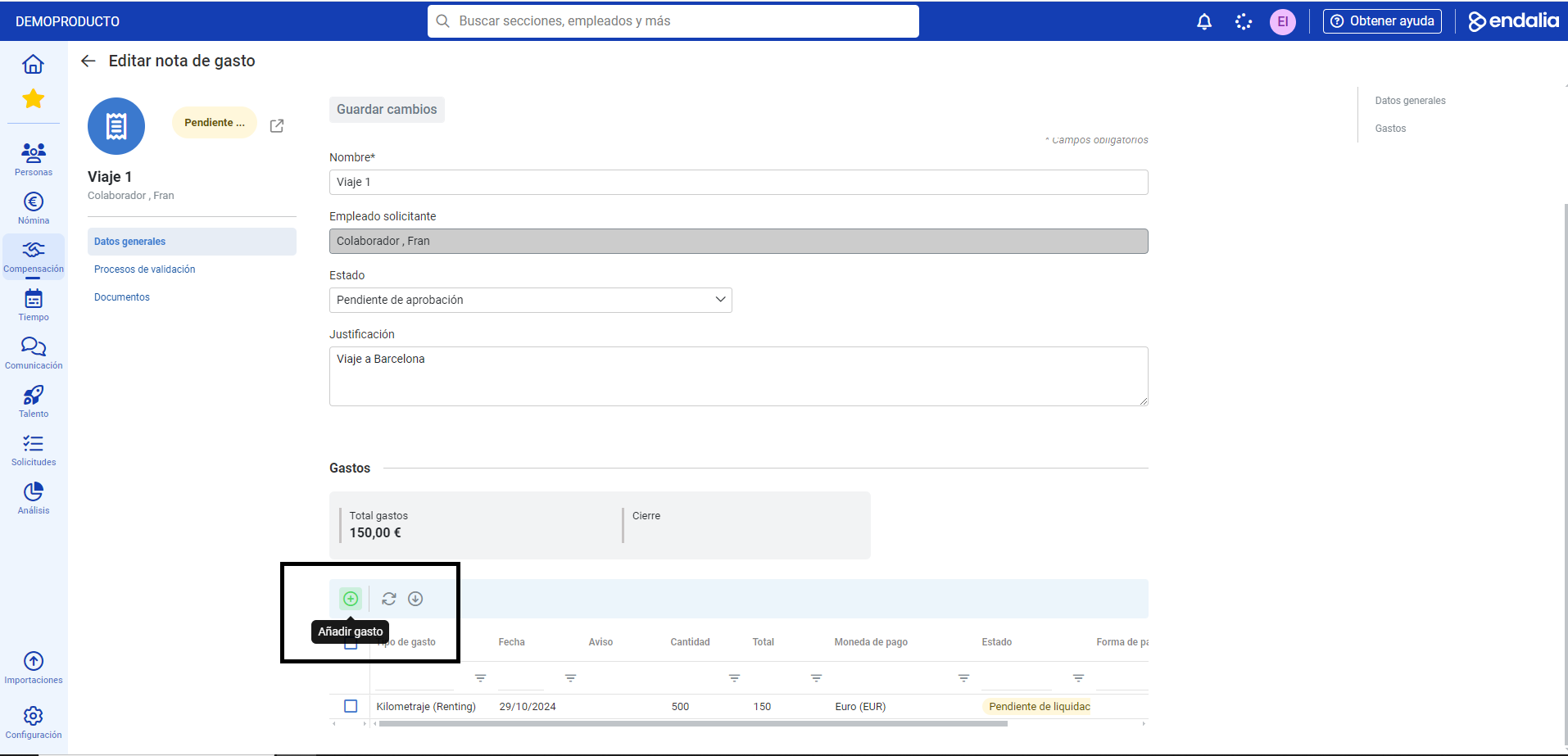The width and height of the screenshot is (1568, 756).
Task: Click the dotted loading circle icon in header
Action: click(1244, 22)
